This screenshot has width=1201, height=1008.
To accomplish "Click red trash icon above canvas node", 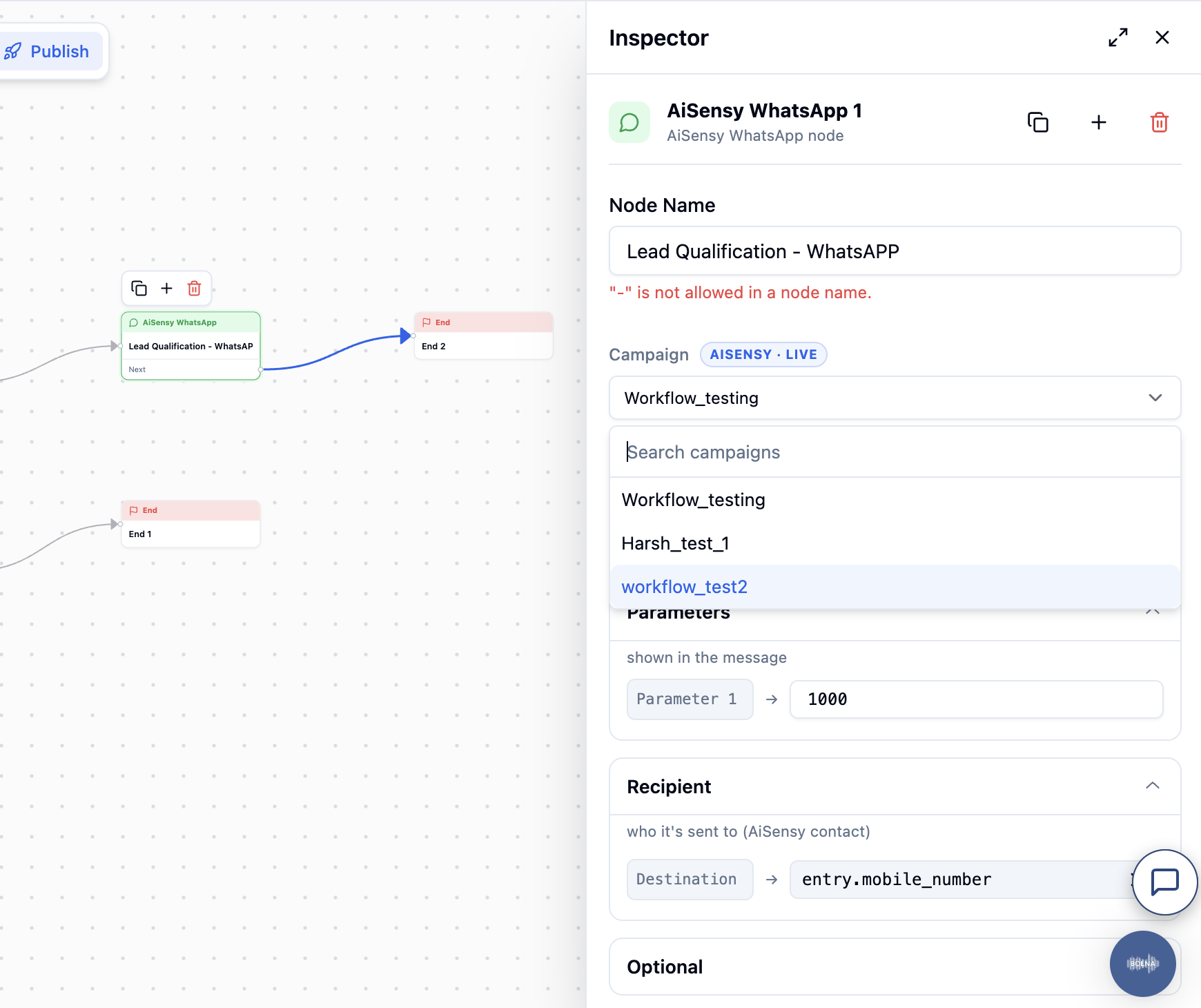I will [195, 288].
